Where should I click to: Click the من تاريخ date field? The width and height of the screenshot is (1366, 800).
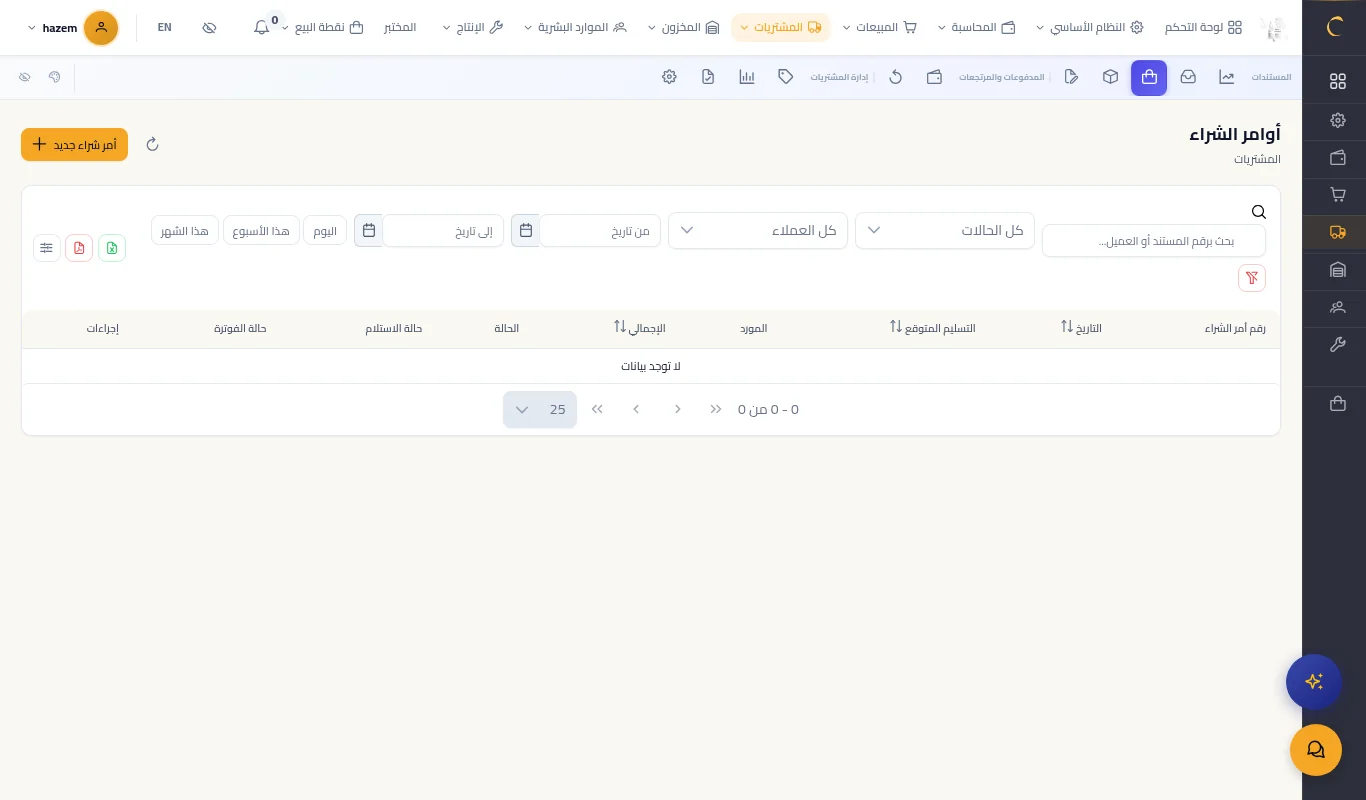600,231
